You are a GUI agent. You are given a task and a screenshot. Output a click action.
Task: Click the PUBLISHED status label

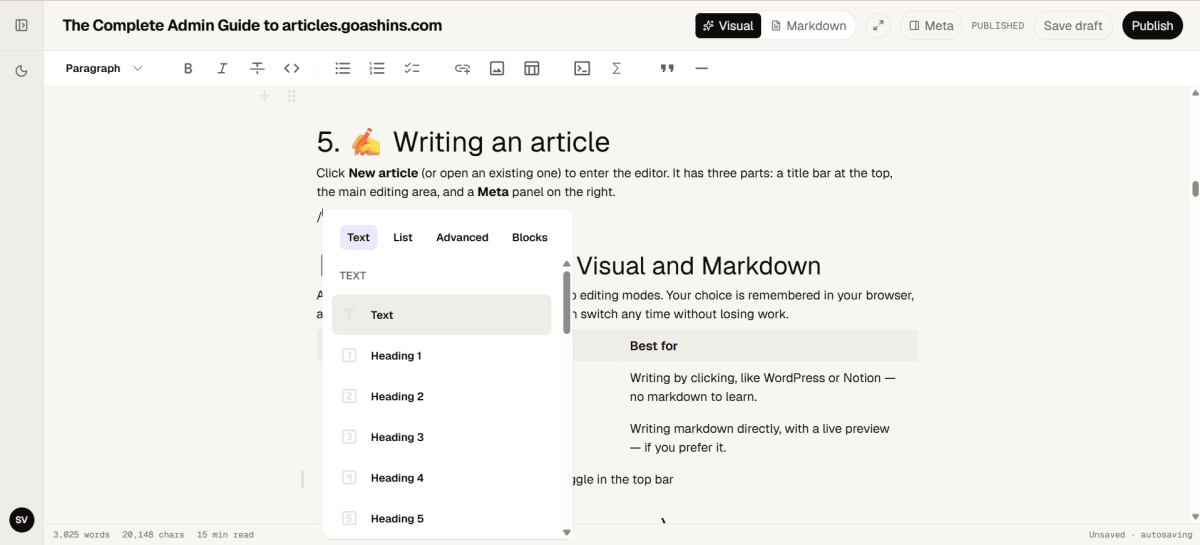click(x=997, y=26)
